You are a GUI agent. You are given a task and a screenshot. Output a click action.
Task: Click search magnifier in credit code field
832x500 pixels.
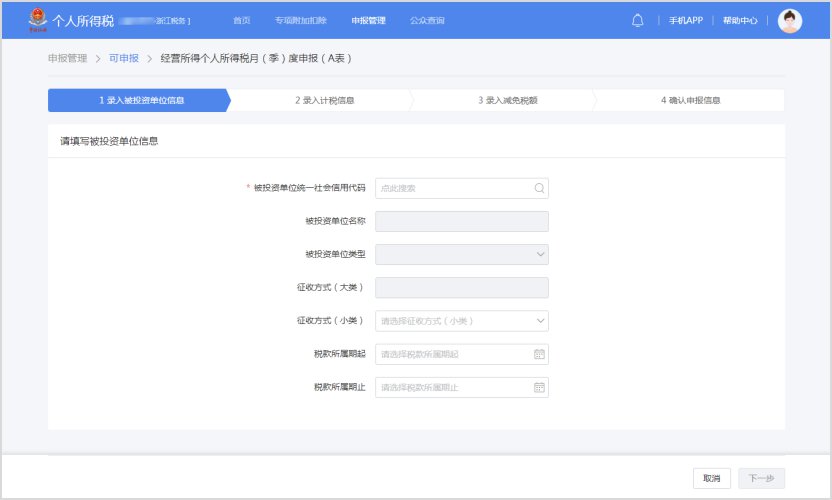click(x=539, y=187)
